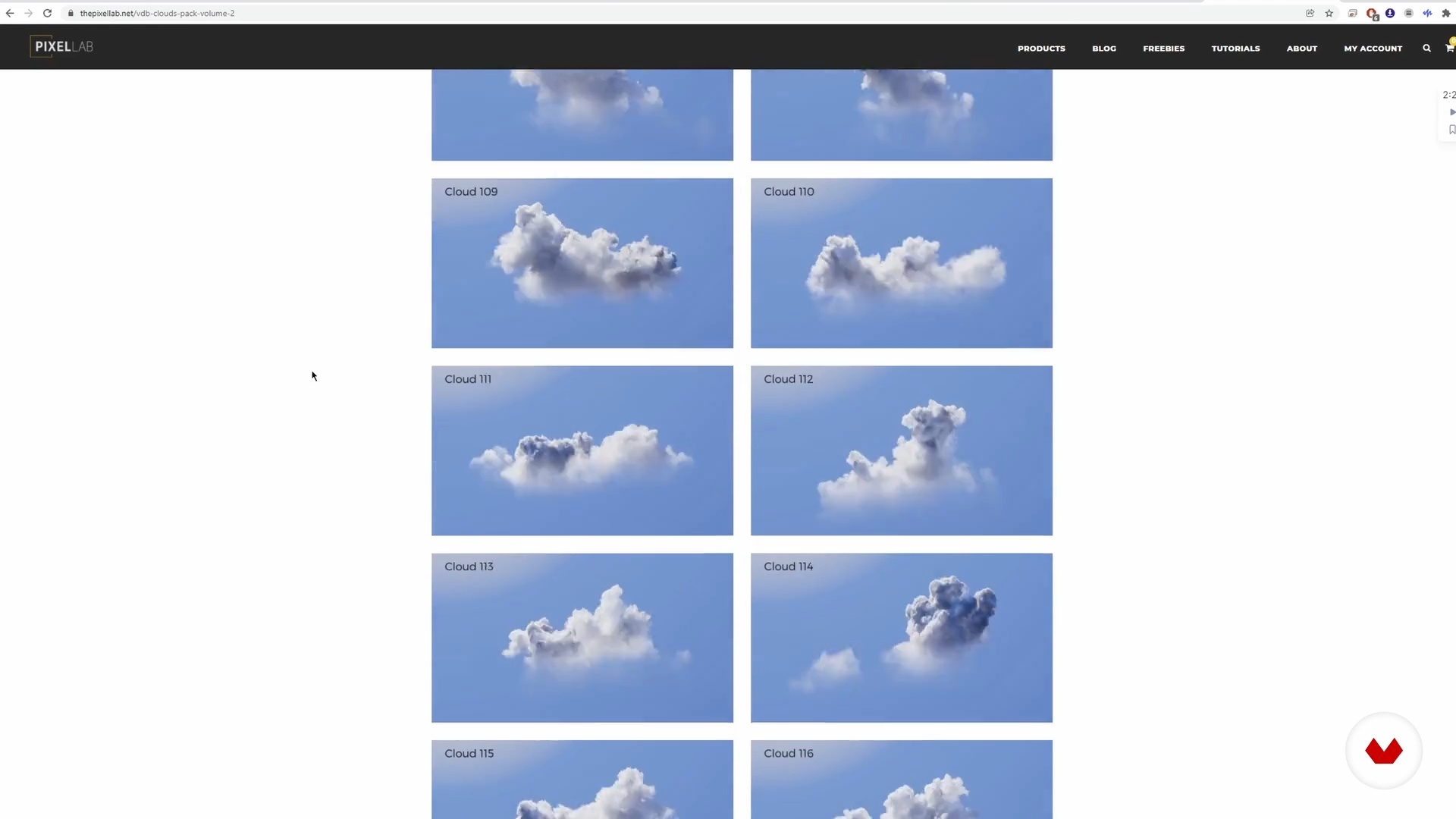Click the red logo floating button

click(1384, 751)
